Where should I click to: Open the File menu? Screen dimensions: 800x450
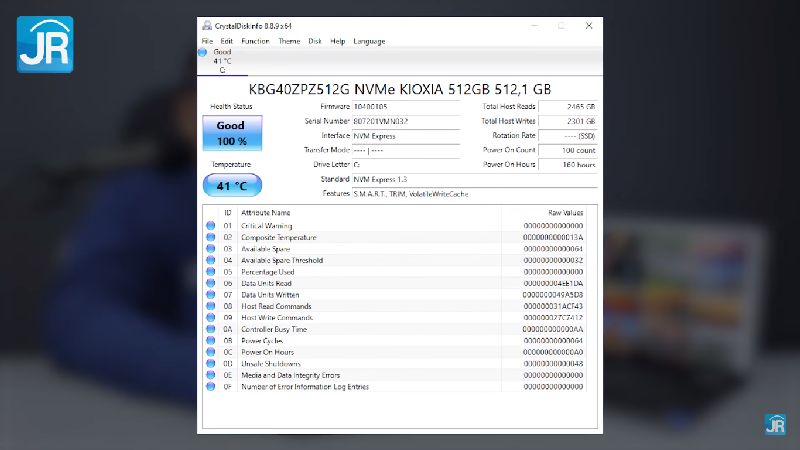[x=207, y=41]
